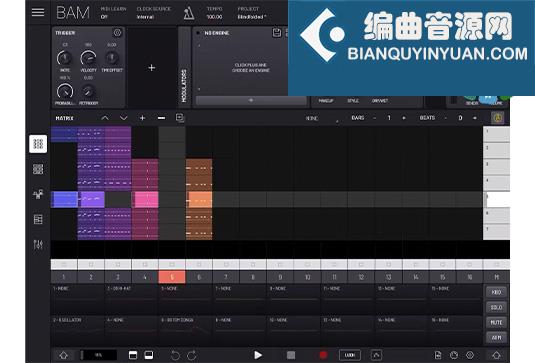The width and height of the screenshot is (535, 363).
Task: Toggle the metronome icon
Action: click(189, 13)
